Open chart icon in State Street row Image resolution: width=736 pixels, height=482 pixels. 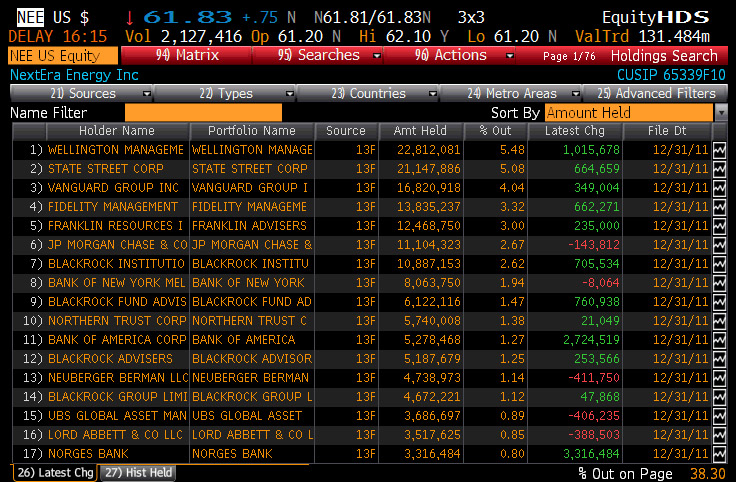point(720,168)
